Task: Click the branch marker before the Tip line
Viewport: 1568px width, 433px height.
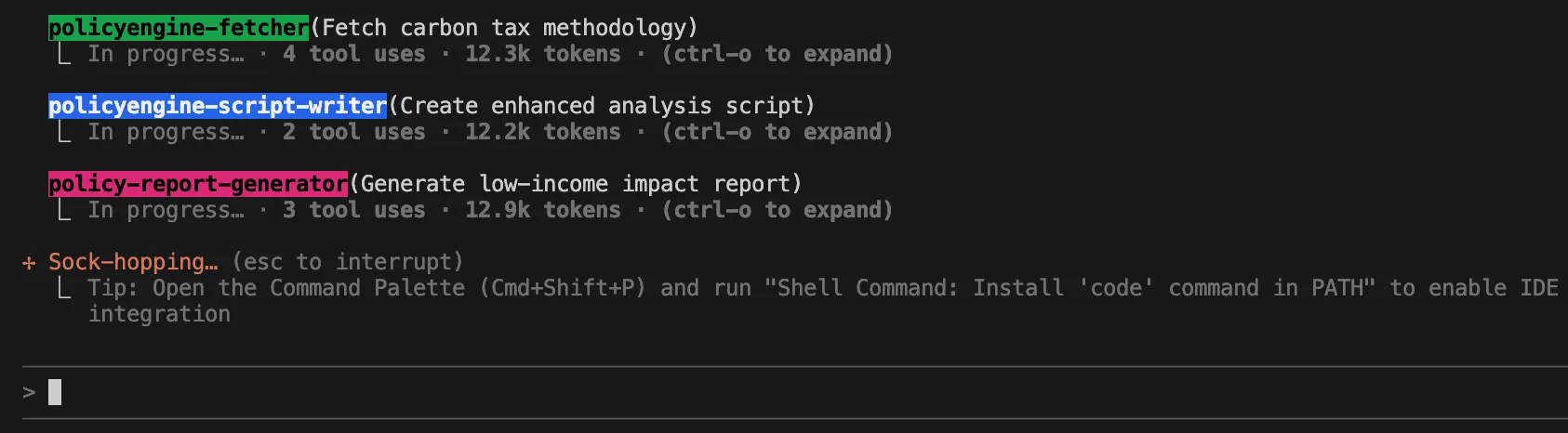Action: click(63, 289)
